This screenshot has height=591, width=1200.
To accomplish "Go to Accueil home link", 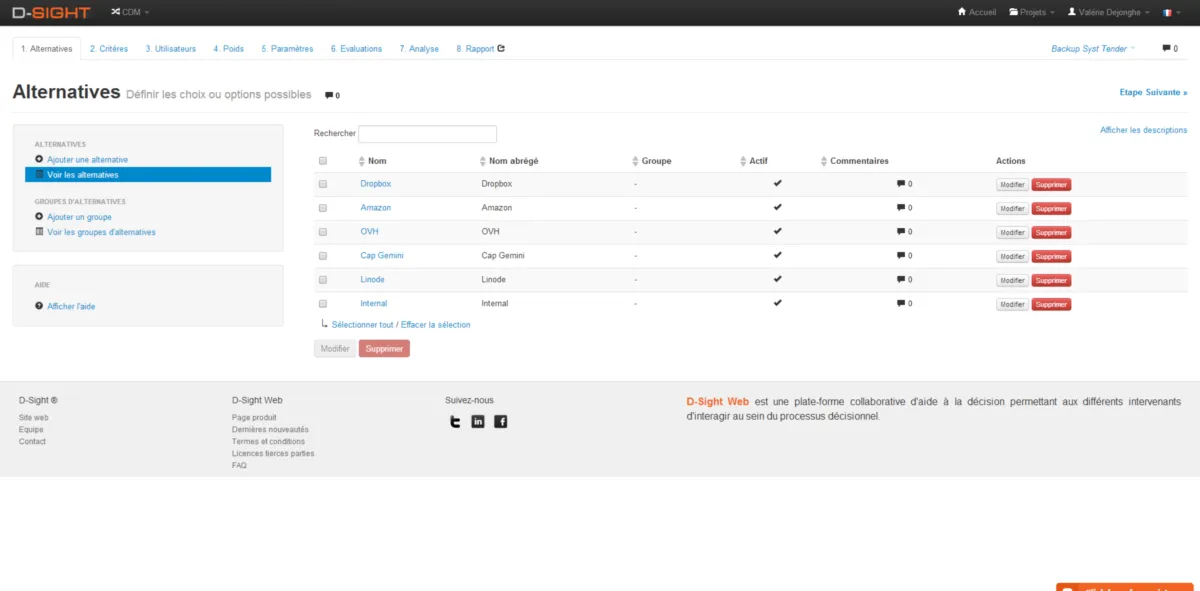I will click(977, 12).
